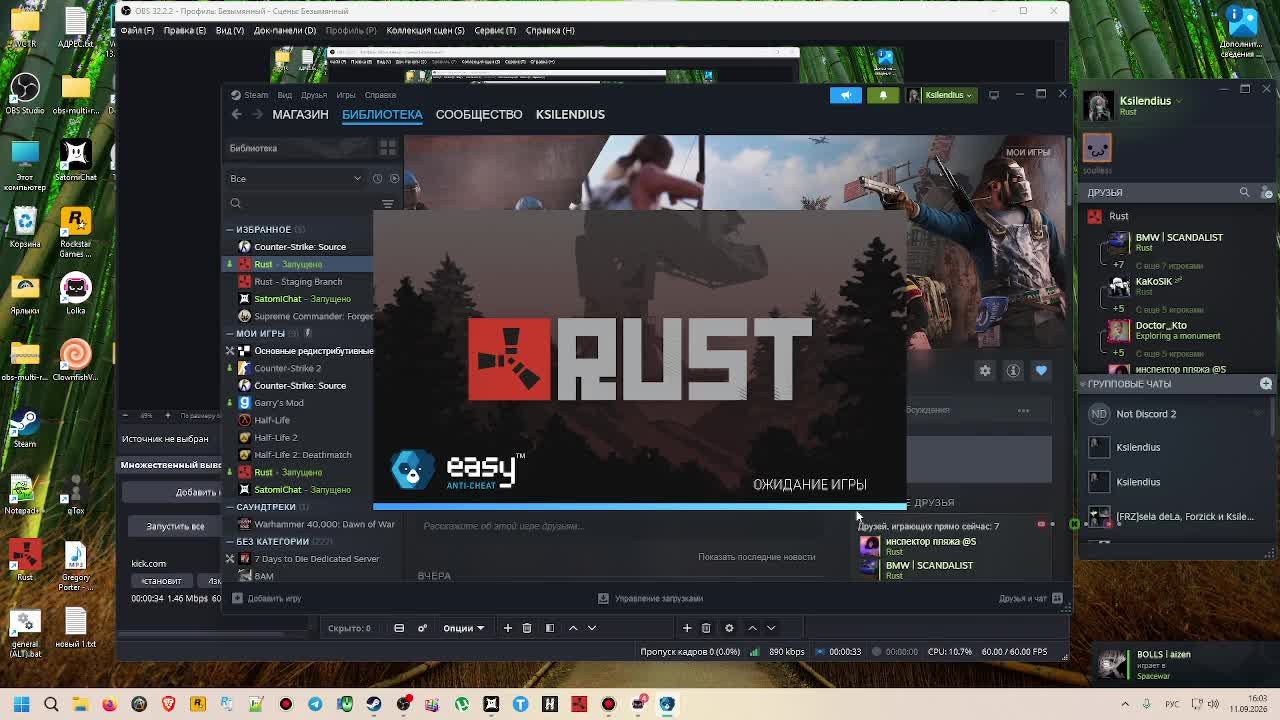The height and width of the screenshot is (720, 1280).
Task: Move OBS source down arrow
Action: tap(771, 628)
